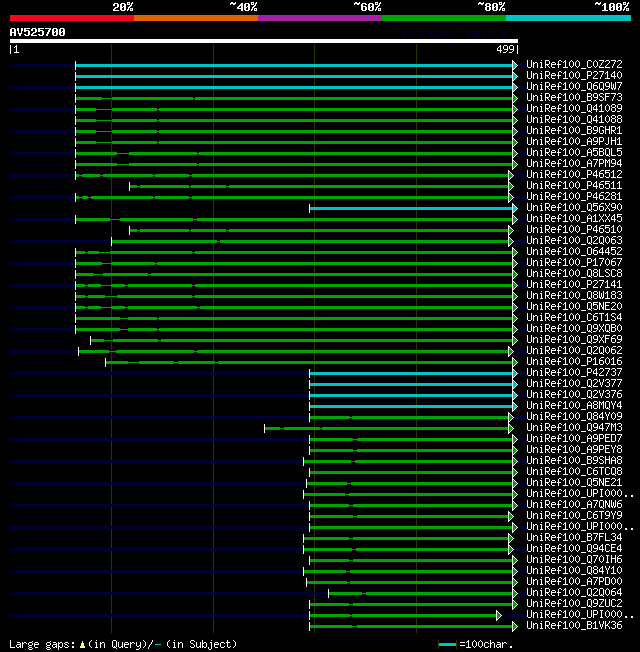Click the UniRef100_O64452 label
Image resolution: width=640 pixels, height=652 pixels.
pos(574,252)
